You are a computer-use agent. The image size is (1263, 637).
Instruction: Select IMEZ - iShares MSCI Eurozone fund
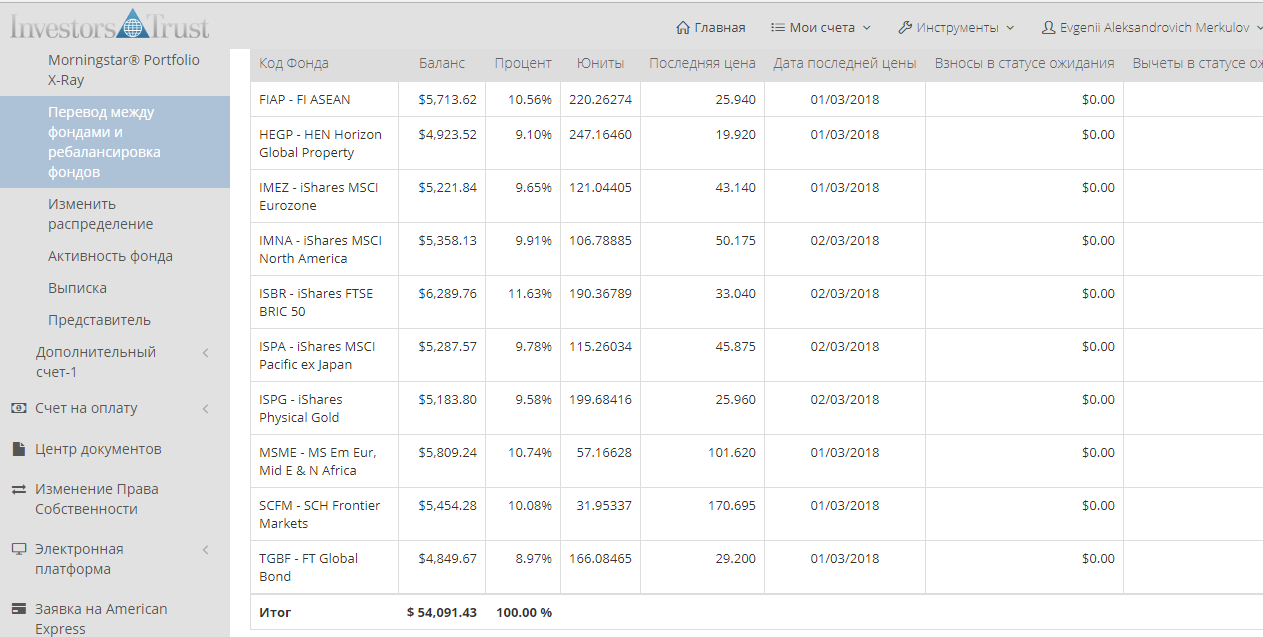tap(318, 196)
